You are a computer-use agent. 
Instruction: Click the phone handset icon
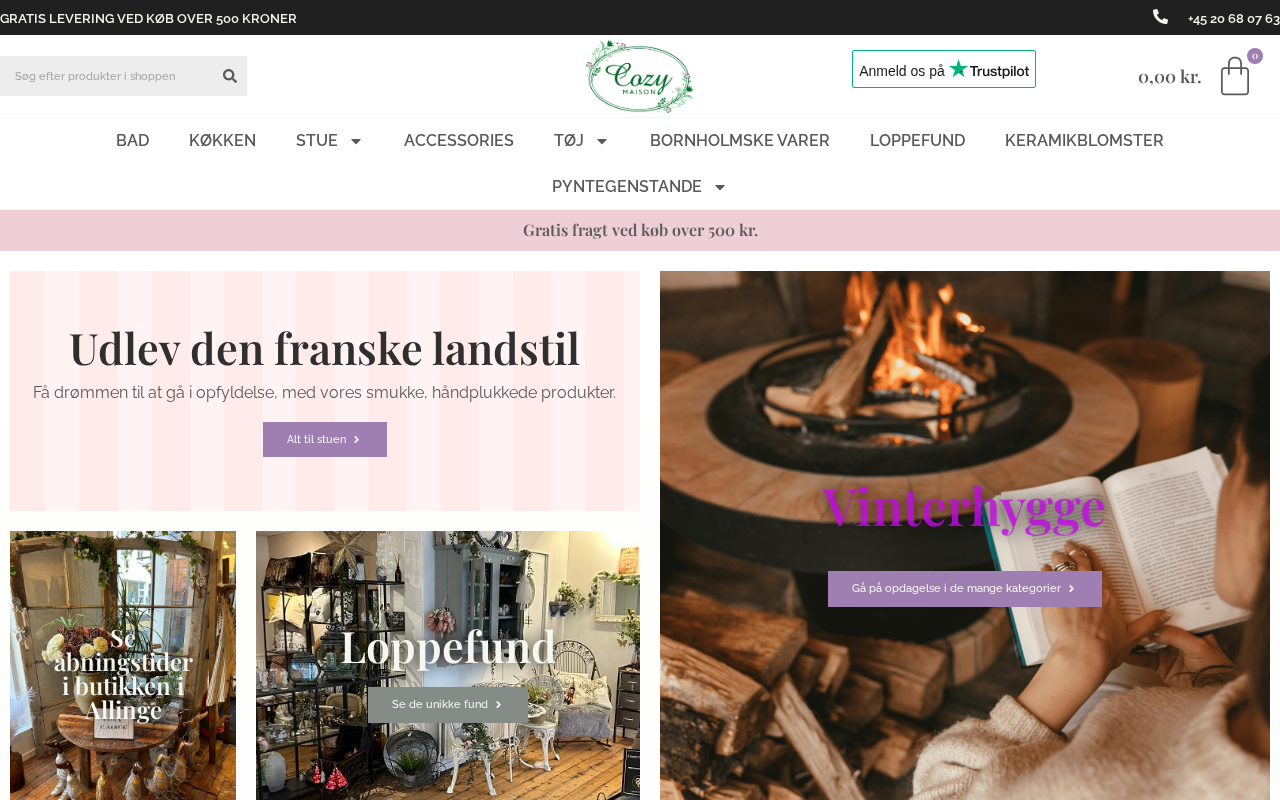point(1160,17)
